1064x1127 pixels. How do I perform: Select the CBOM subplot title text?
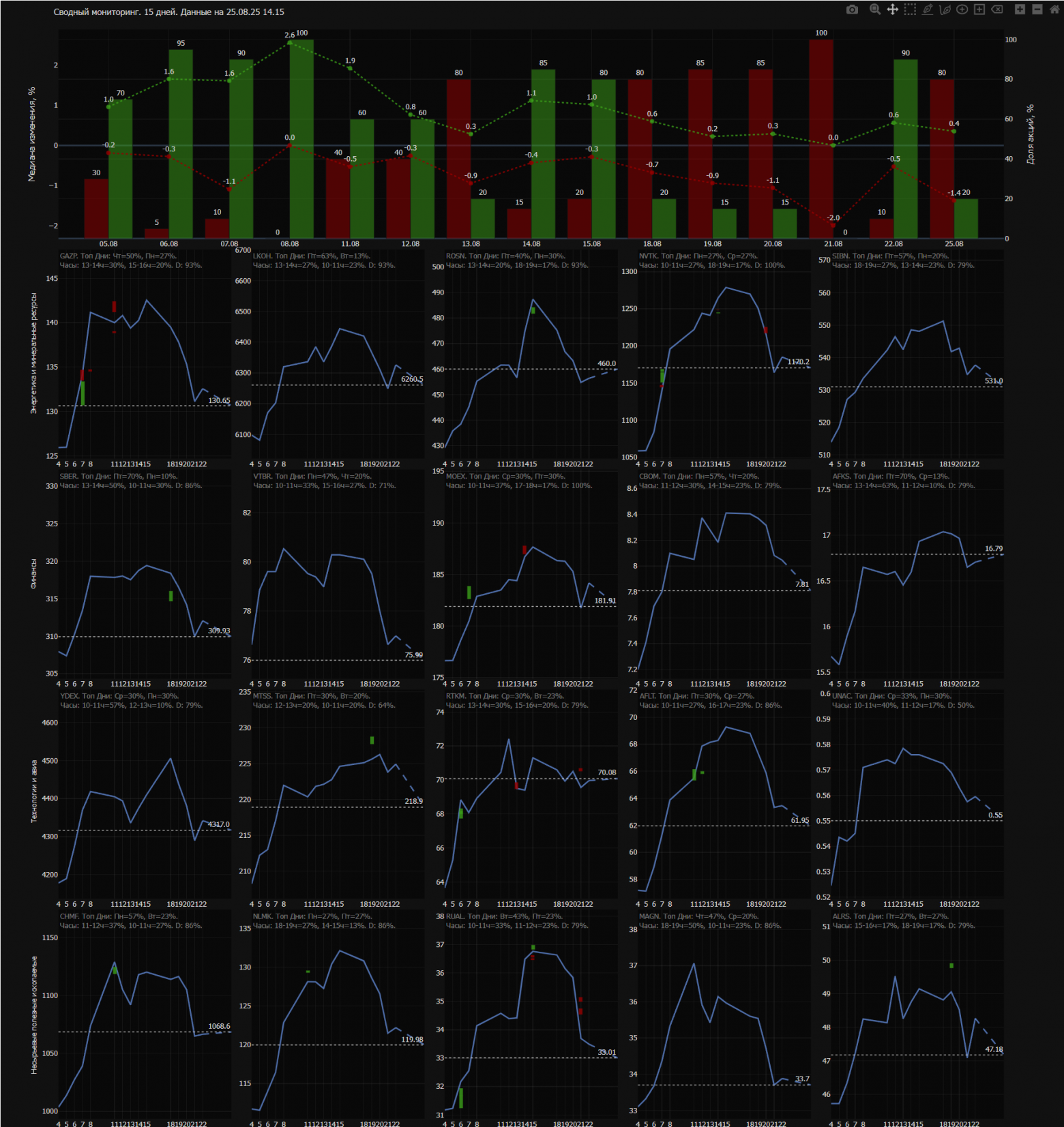[710, 481]
